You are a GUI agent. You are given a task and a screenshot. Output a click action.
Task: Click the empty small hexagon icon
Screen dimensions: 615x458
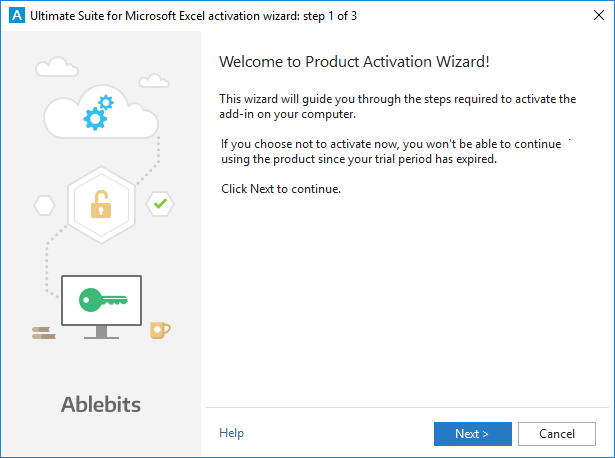pyautogui.click(x=44, y=205)
